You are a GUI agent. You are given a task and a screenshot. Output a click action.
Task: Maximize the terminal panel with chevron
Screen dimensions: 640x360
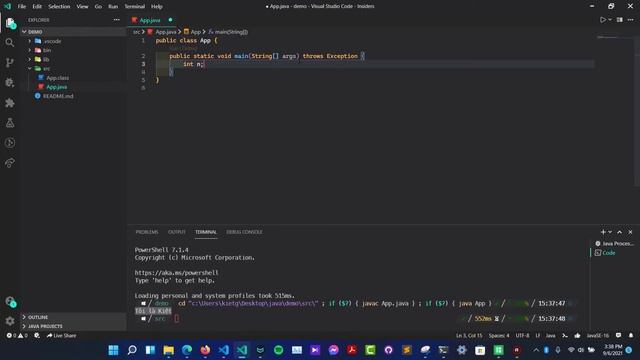(x=620, y=232)
